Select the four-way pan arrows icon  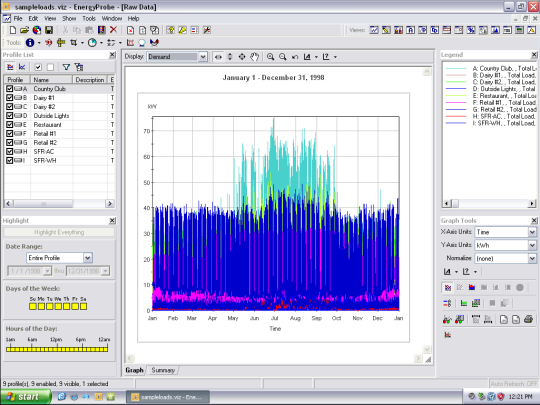tap(242, 57)
